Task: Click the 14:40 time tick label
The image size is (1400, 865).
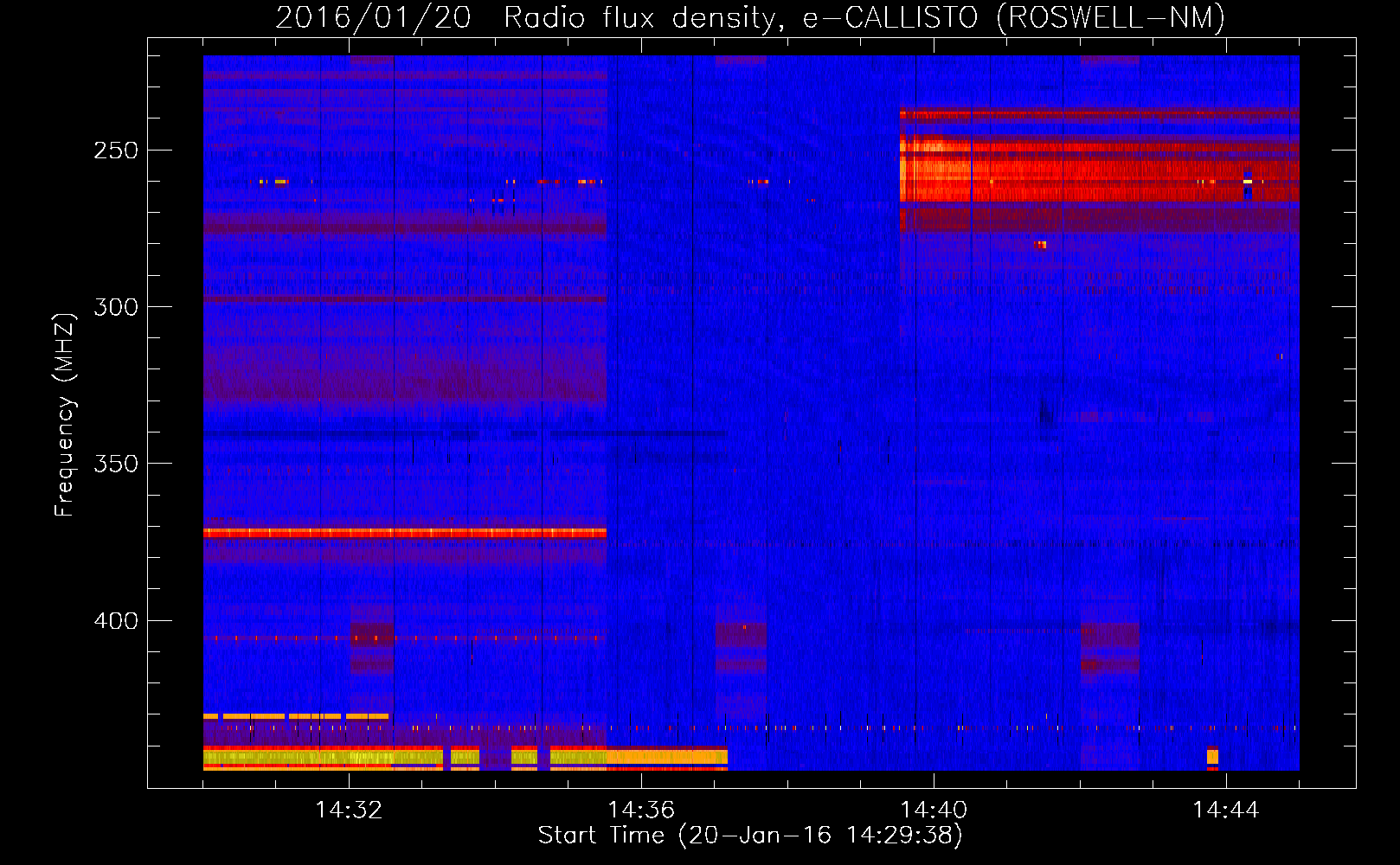Action: tap(934, 811)
